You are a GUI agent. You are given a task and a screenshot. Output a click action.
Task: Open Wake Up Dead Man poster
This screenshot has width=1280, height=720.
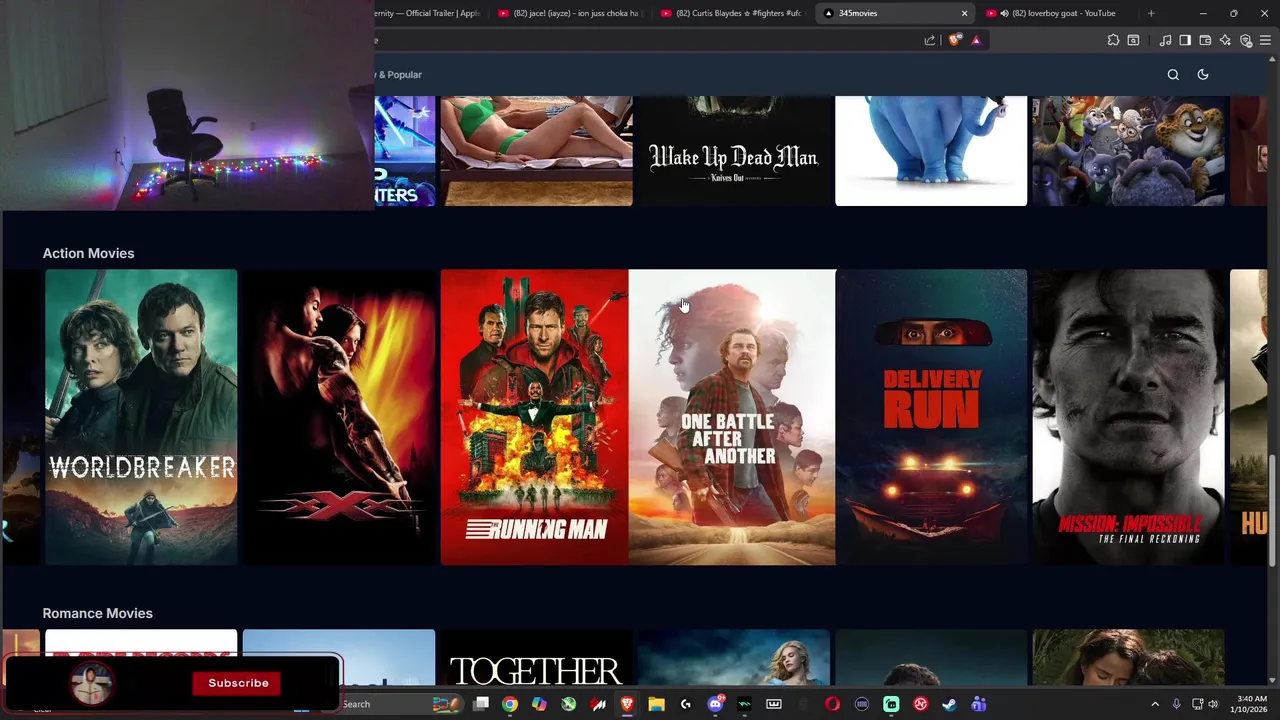[734, 151]
